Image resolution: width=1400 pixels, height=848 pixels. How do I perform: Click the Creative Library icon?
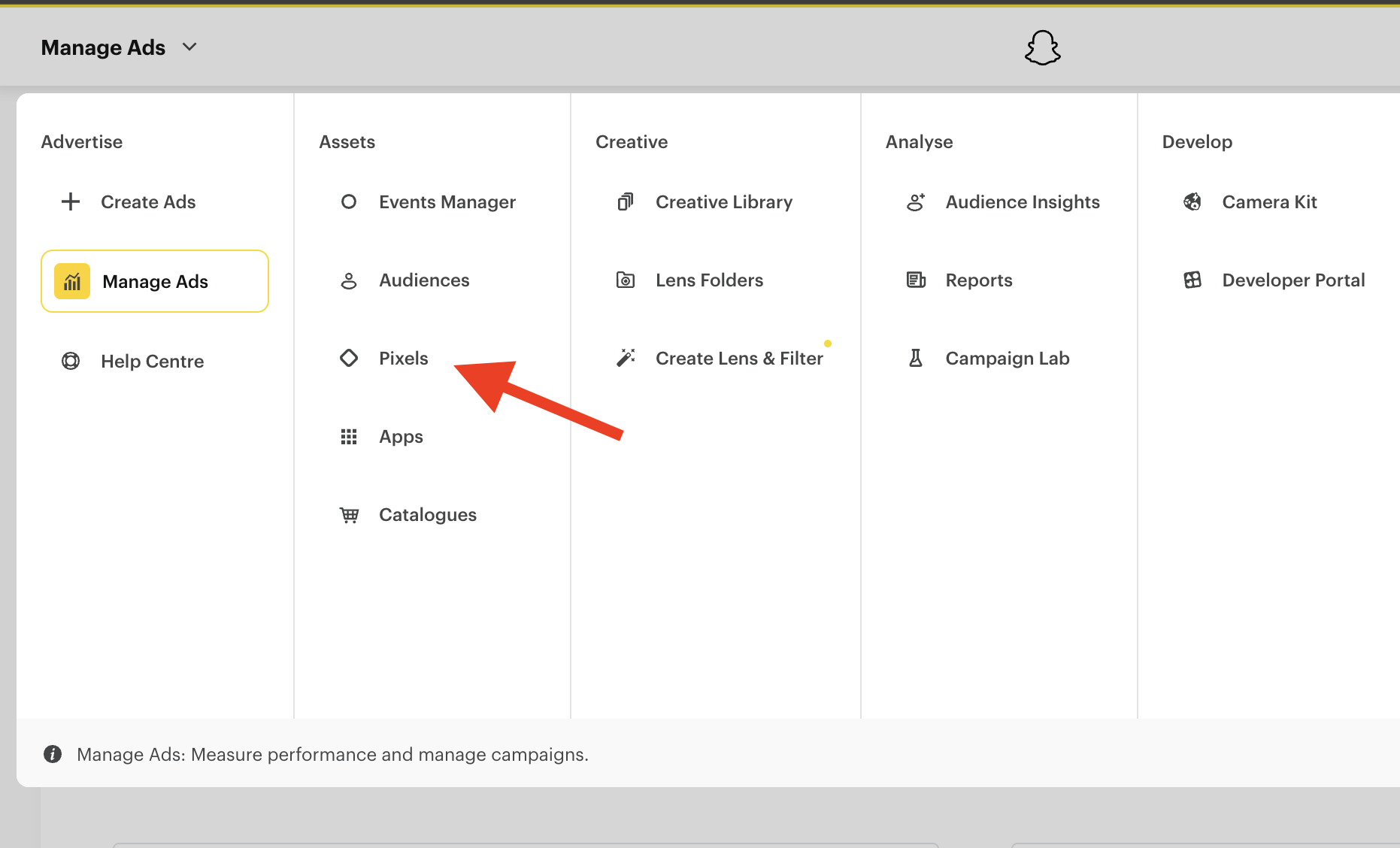coord(626,201)
